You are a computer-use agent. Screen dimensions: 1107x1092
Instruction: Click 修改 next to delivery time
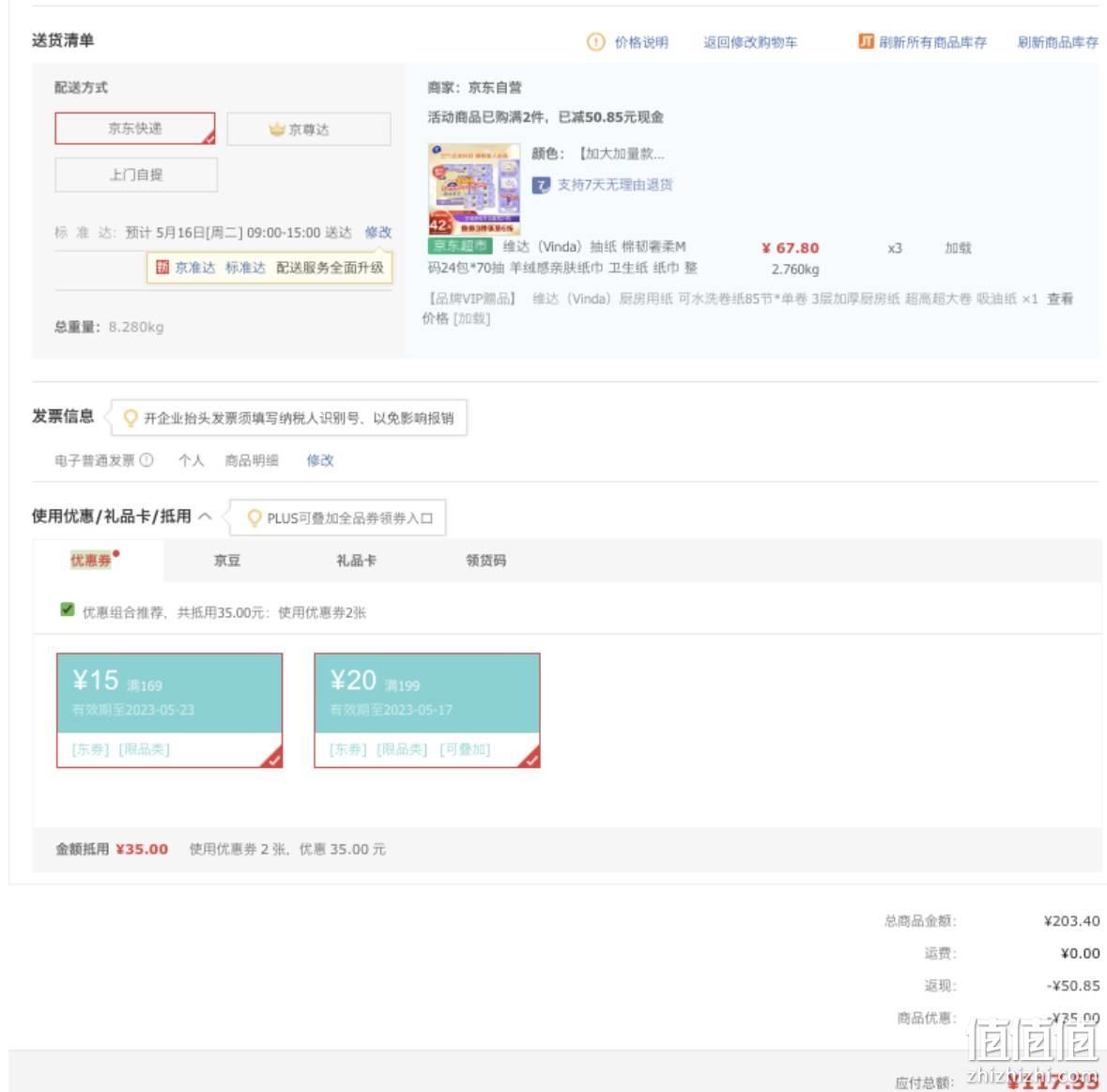pyautogui.click(x=377, y=232)
